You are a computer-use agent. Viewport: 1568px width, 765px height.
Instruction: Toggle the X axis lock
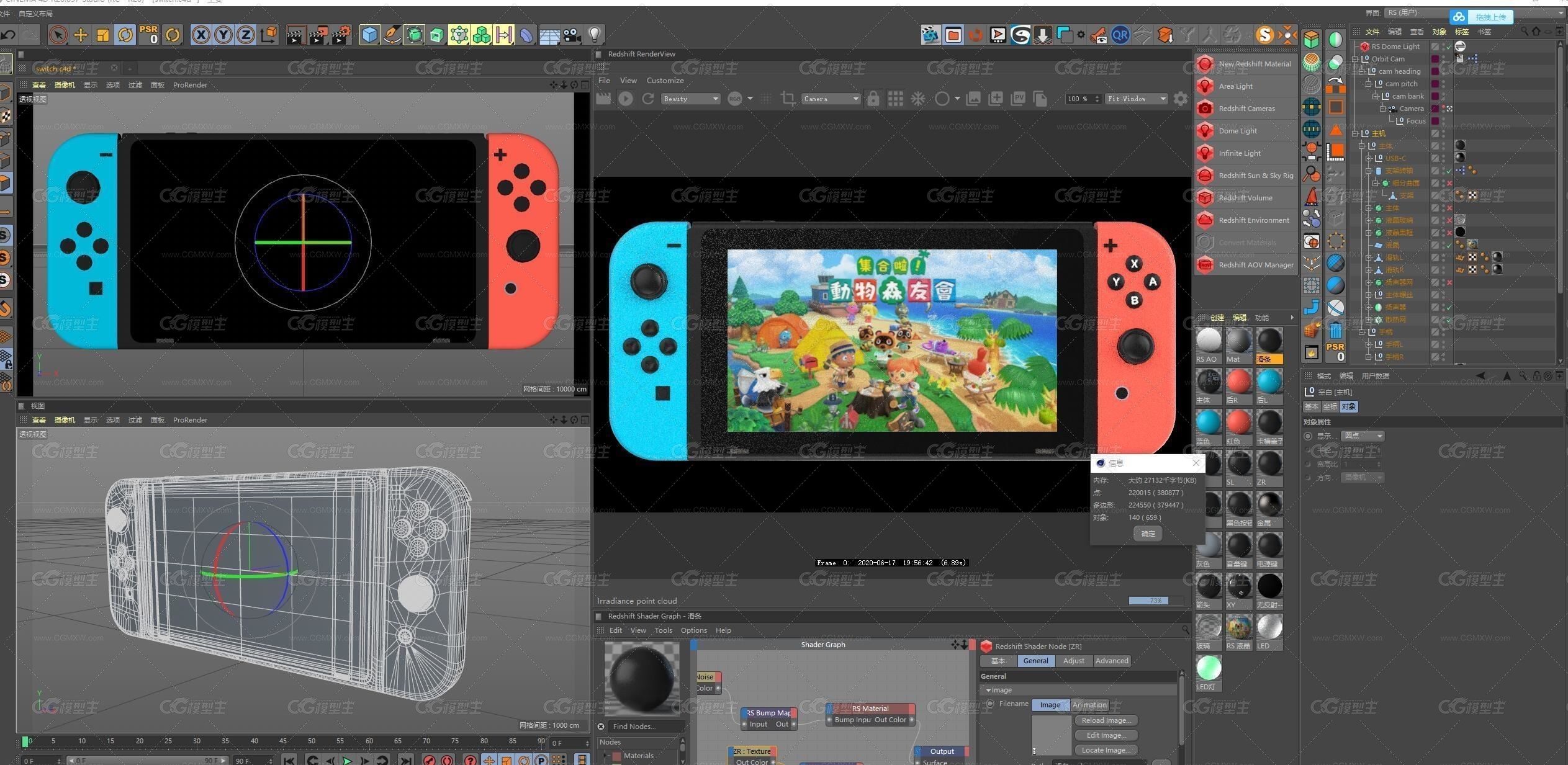tap(201, 35)
